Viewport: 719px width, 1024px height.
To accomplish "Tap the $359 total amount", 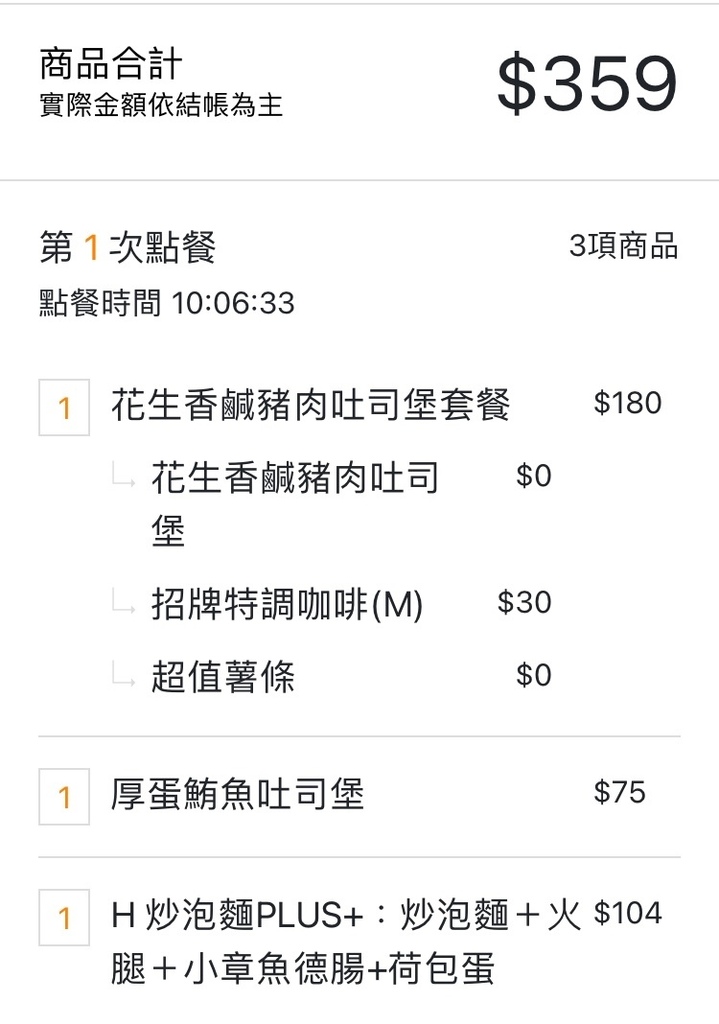I will point(587,85).
